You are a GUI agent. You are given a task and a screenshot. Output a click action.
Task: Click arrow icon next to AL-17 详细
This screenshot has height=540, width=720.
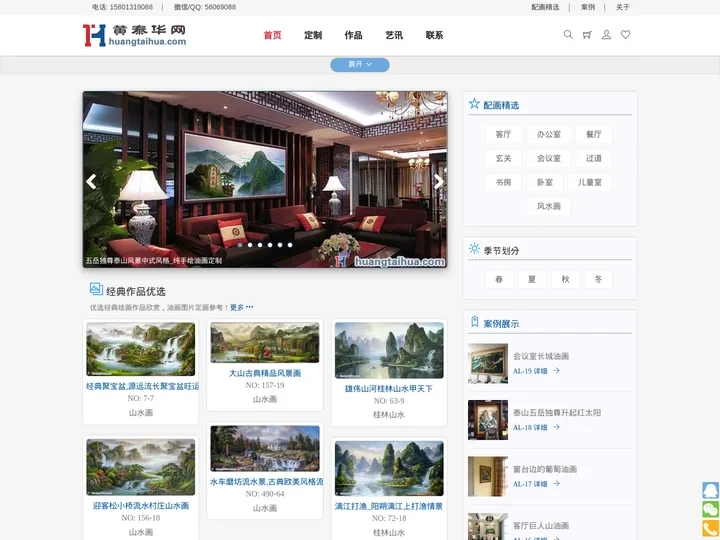[557, 484]
